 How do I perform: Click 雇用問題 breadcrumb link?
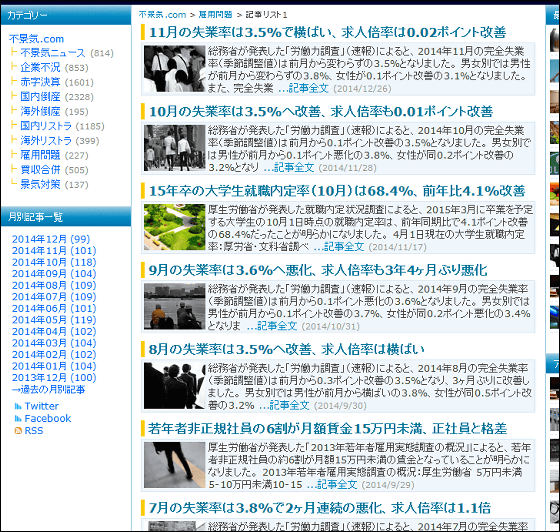(x=215, y=15)
